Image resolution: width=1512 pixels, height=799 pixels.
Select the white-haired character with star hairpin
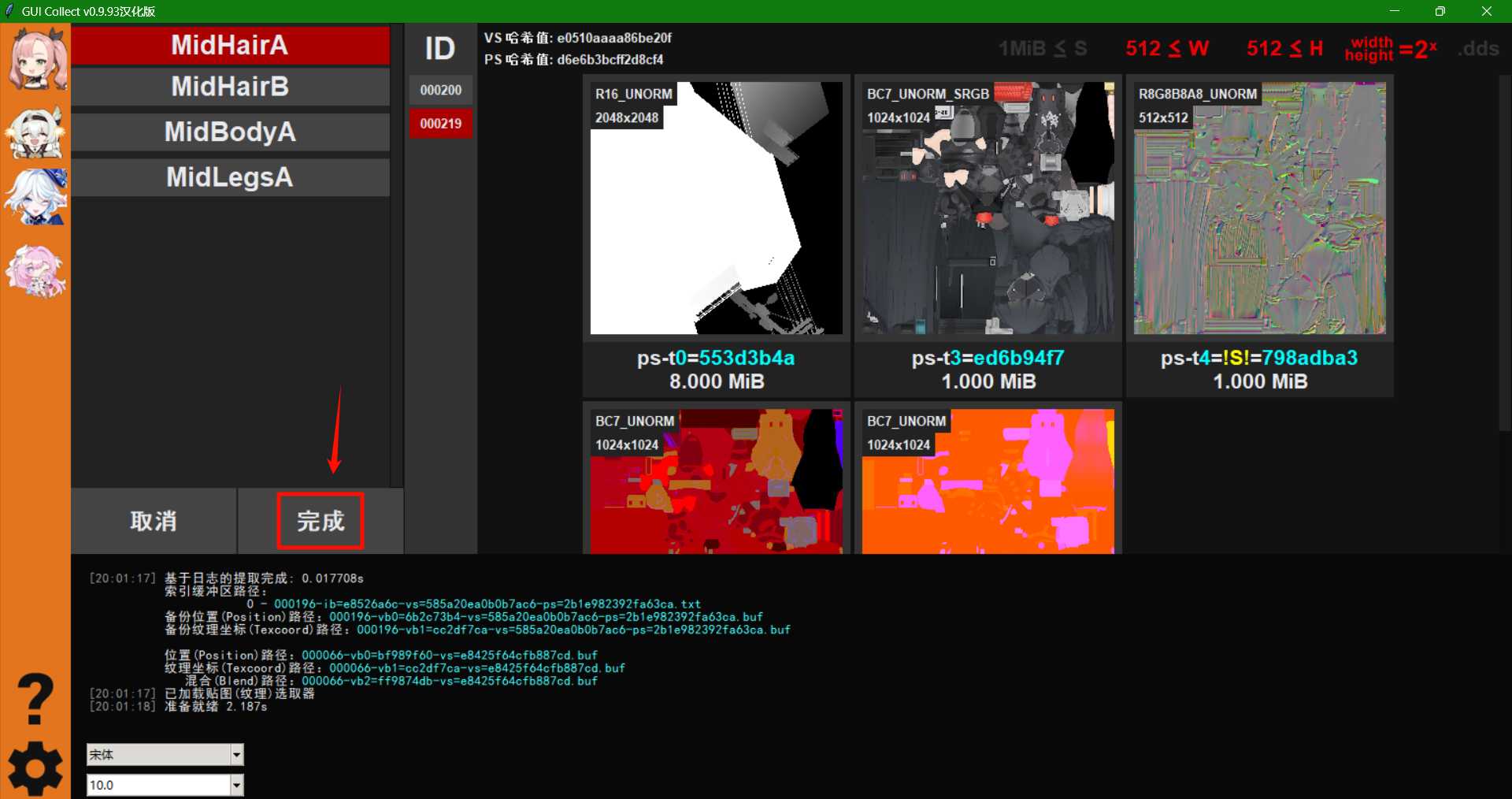click(36, 132)
